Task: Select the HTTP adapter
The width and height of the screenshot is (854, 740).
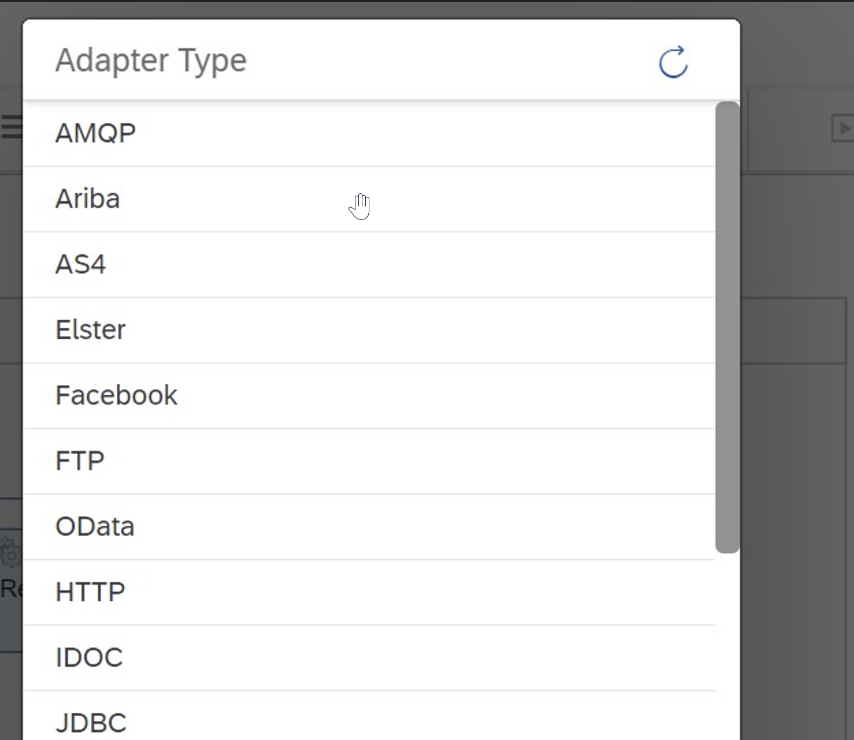Action: click(369, 592)
